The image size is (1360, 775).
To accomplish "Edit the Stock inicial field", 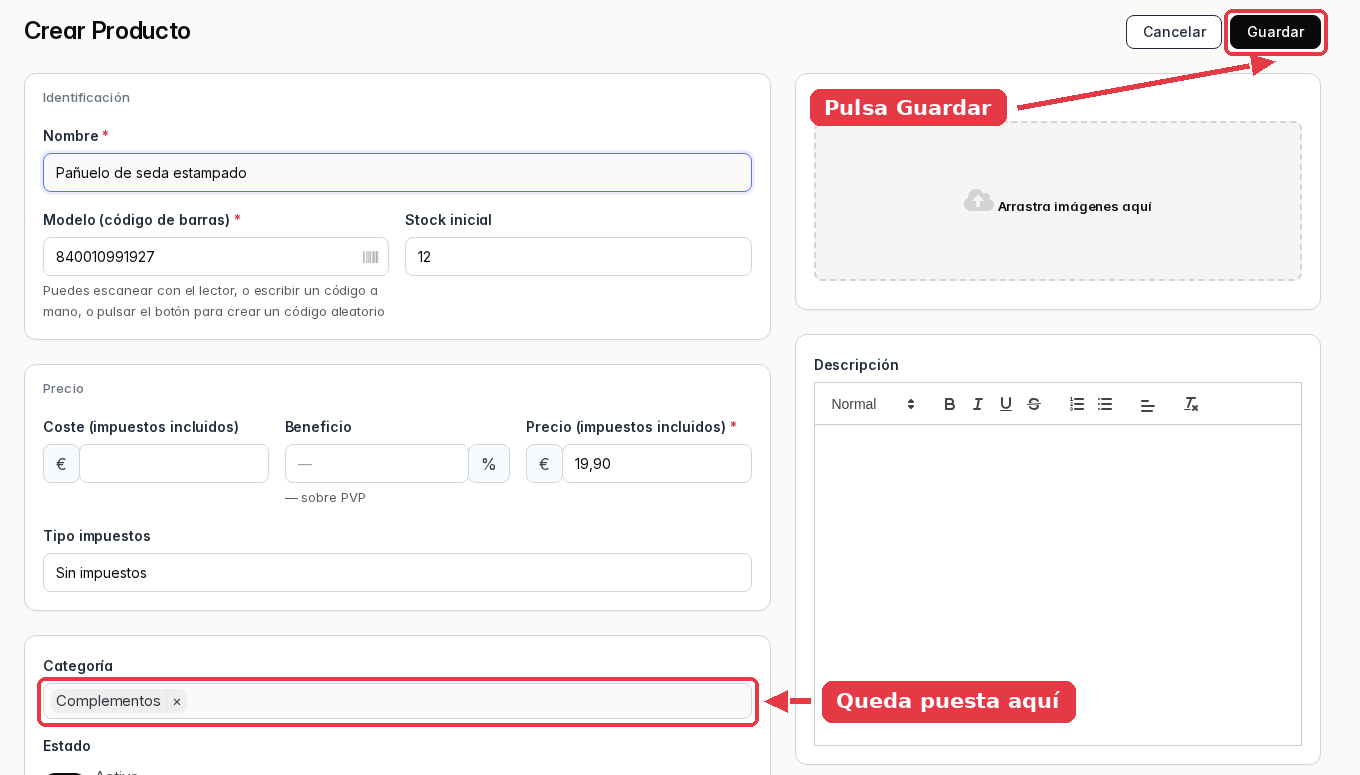I will click(x=578, y=257).
